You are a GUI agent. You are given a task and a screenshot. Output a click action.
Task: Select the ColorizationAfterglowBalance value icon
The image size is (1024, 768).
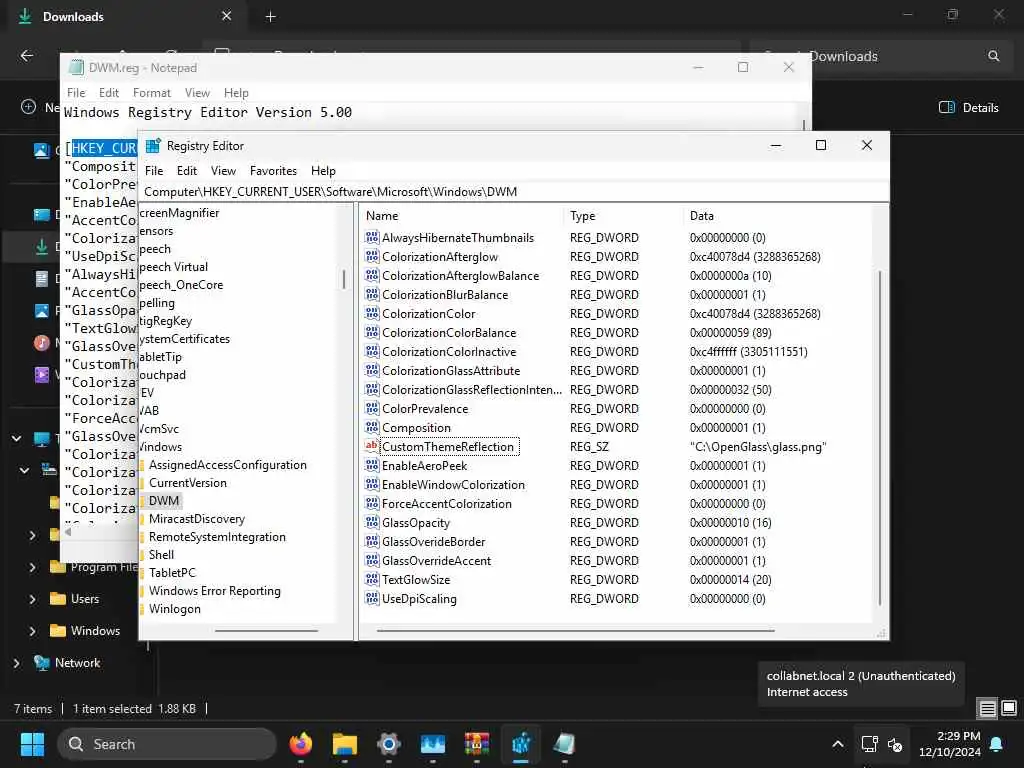click(372, 276)
